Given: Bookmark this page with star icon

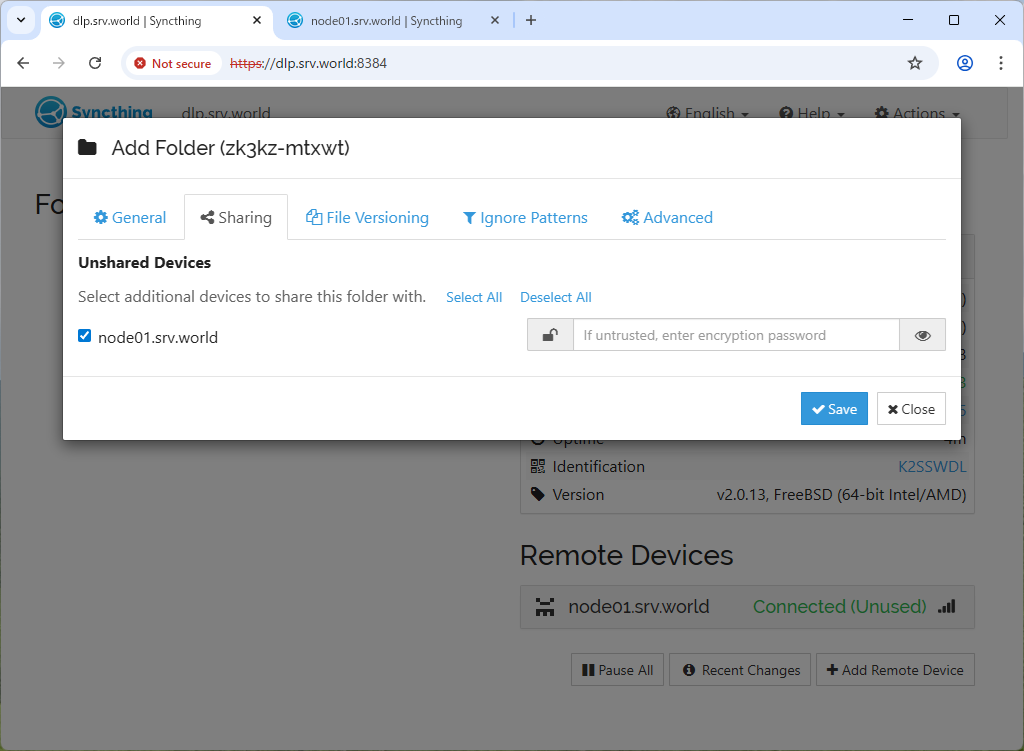Looking at the screenshot, I should 915,63.
